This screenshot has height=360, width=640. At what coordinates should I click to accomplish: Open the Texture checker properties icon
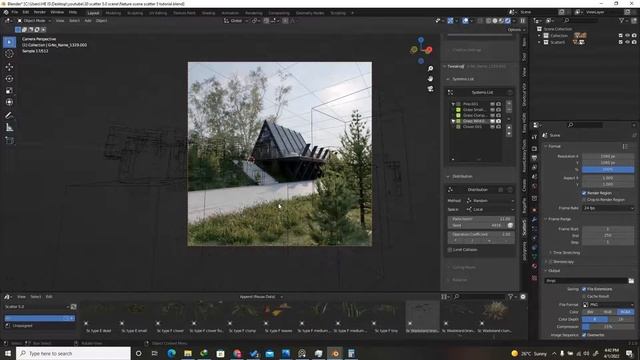(534, 278)
